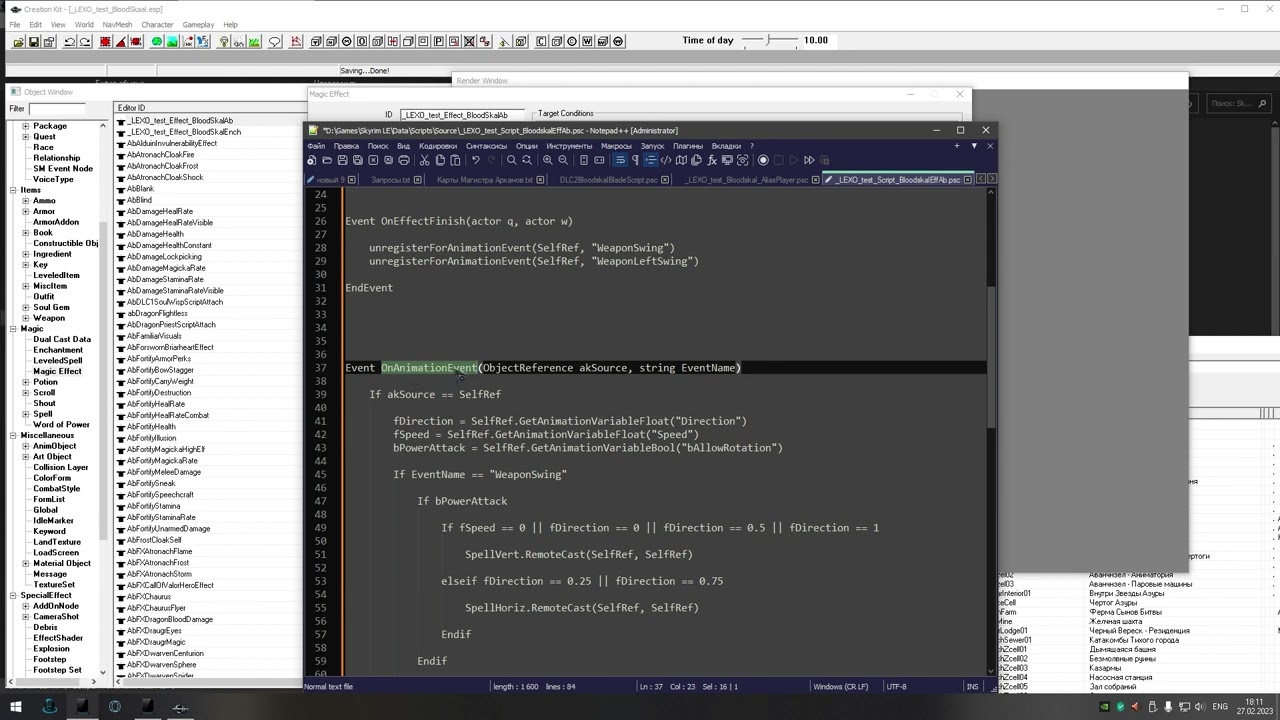Image resolution: width=1280 pixels, height=720 pixels.
Task: Select _LEXO_test_Effect_BloodSkalEnch in the list
Action: coord(184,132)
